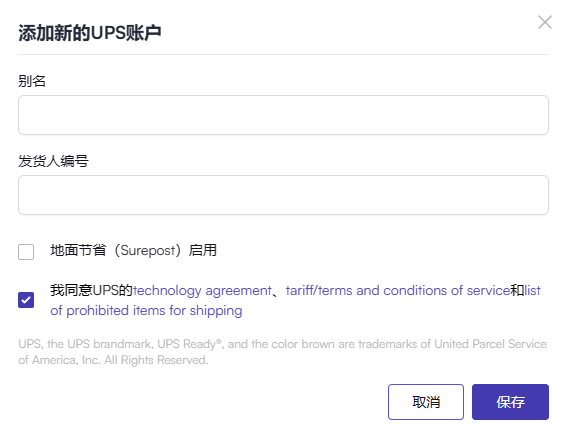Click the 添加新的UPS账户 dialog title

[x=90, y=33]
